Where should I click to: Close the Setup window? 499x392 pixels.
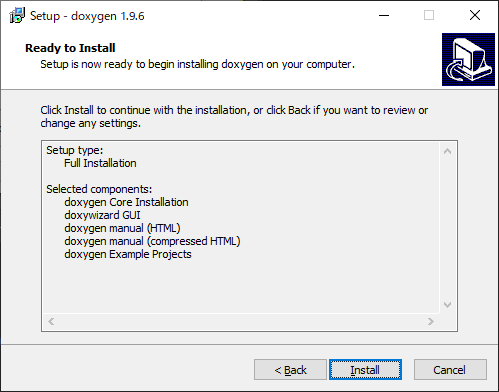475,15
